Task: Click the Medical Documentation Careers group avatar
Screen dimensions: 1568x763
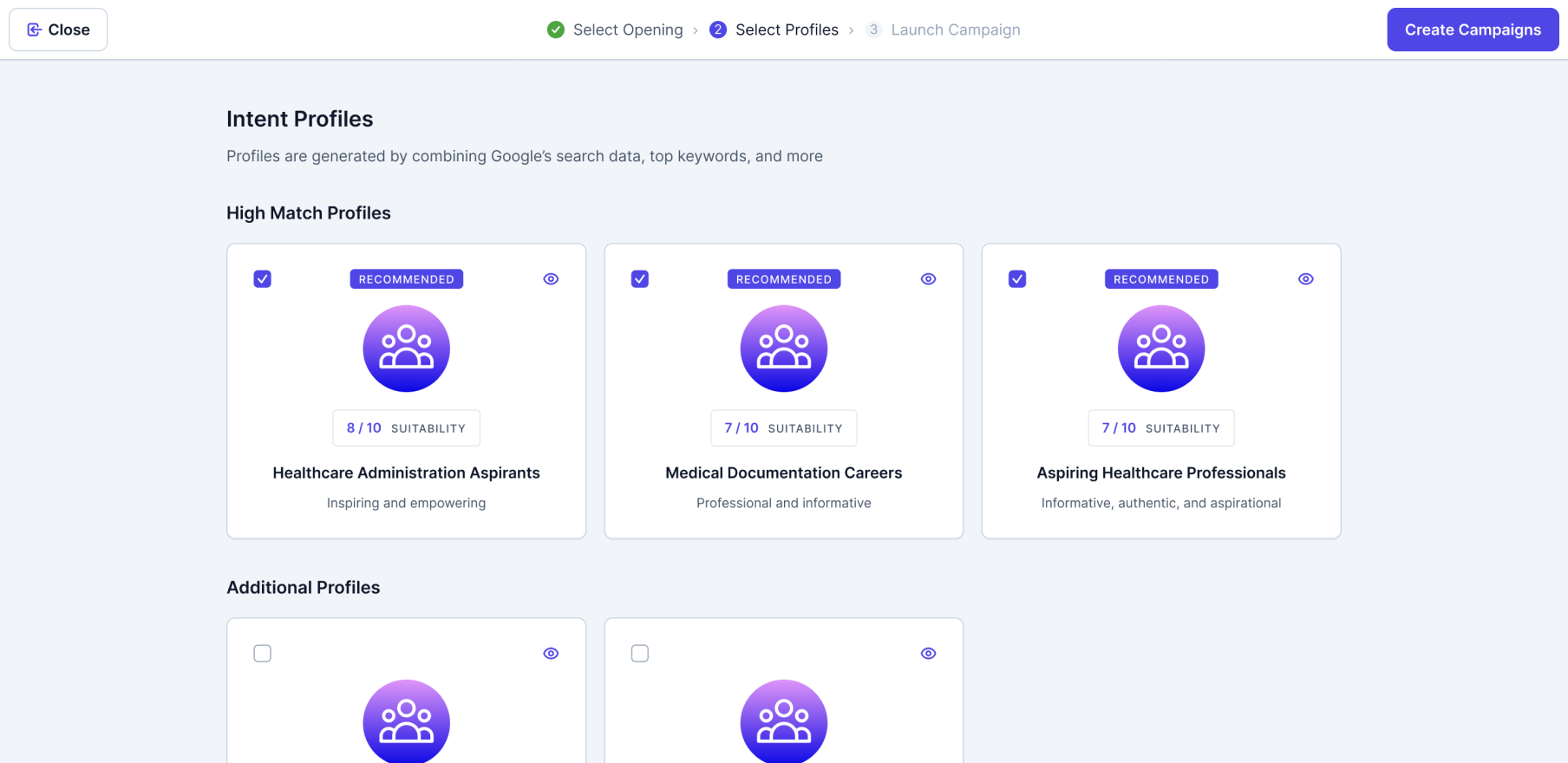Action: coord(783,349)
